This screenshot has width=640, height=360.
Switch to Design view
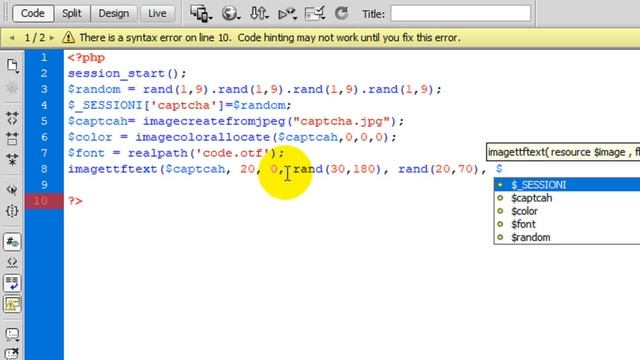coord(113,13)
